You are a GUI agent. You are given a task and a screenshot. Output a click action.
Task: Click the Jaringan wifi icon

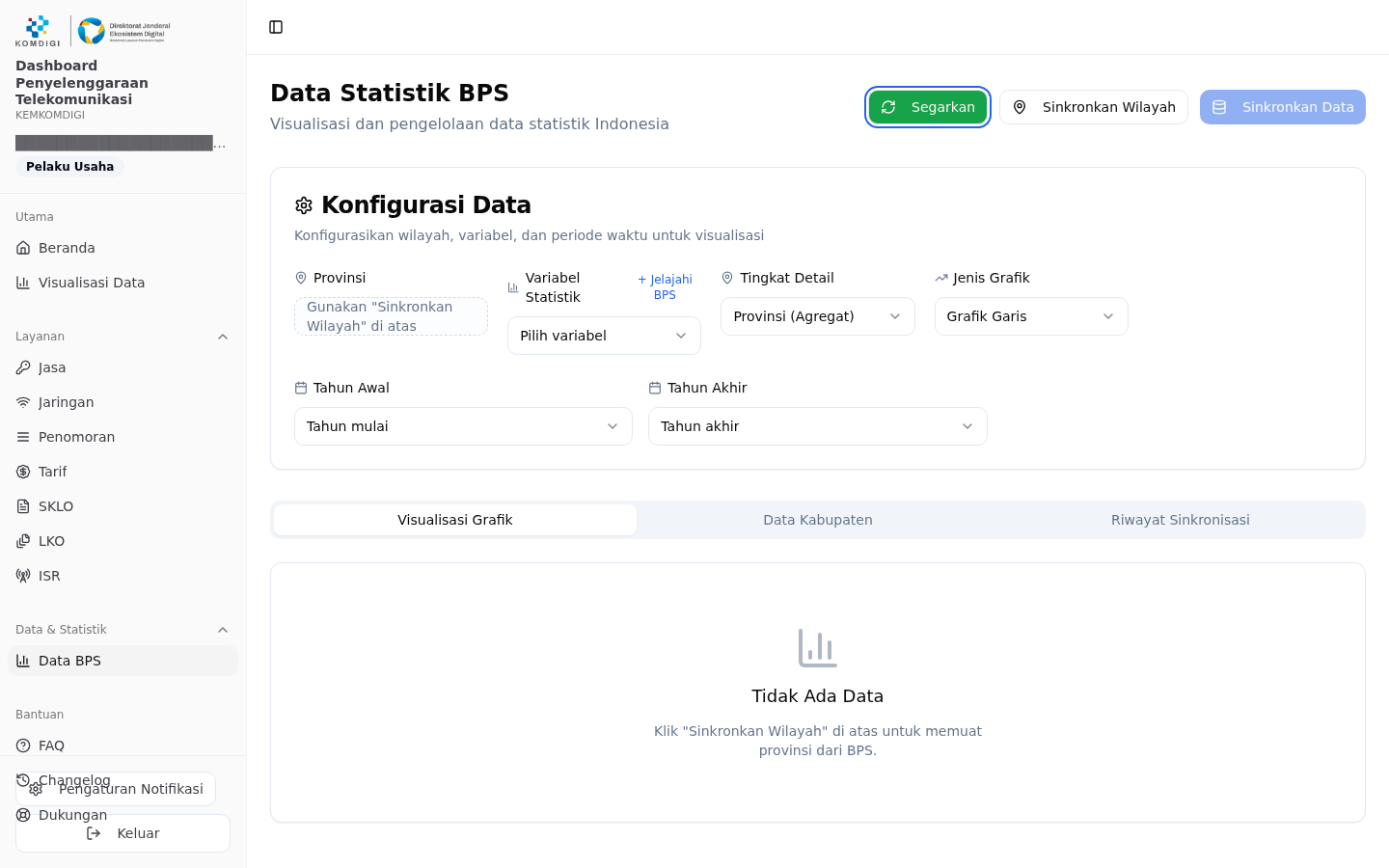(x=23, y=402)
